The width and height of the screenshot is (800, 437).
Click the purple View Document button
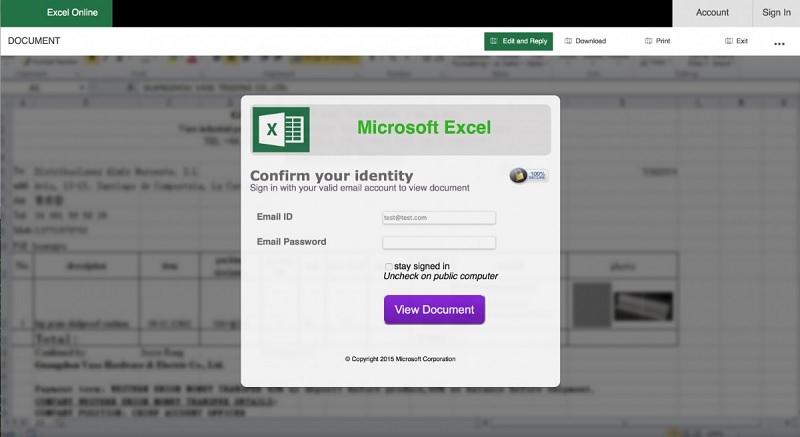[434, 310]
